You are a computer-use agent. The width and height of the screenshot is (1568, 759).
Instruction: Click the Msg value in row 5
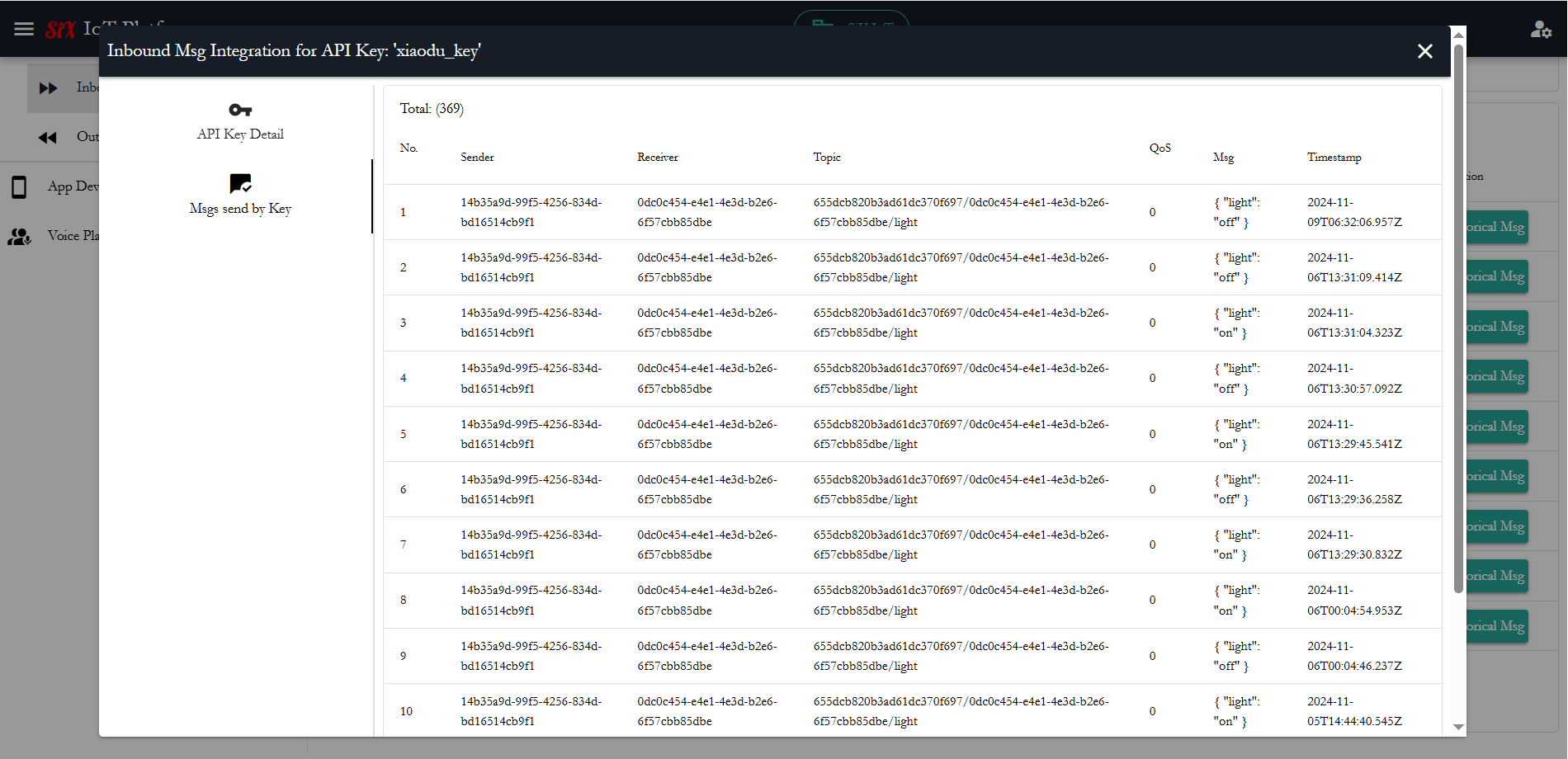(1236, 435)
